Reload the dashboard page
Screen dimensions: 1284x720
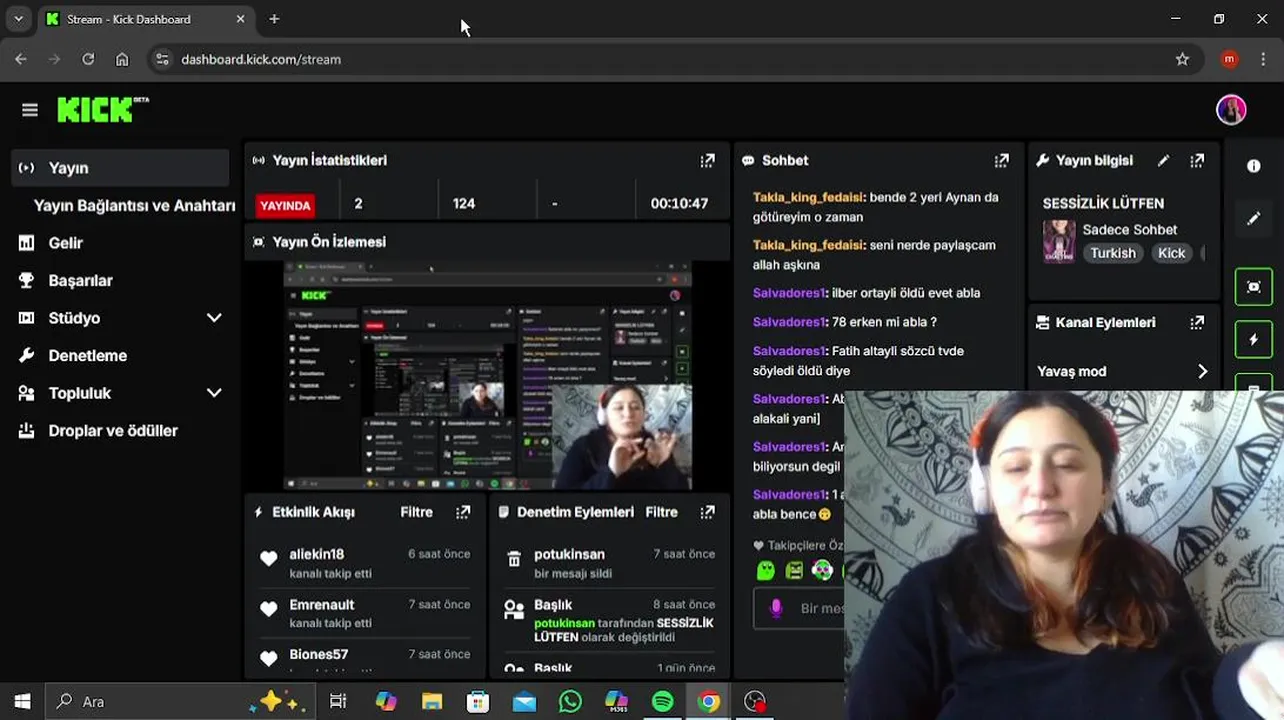coord(88,59)
